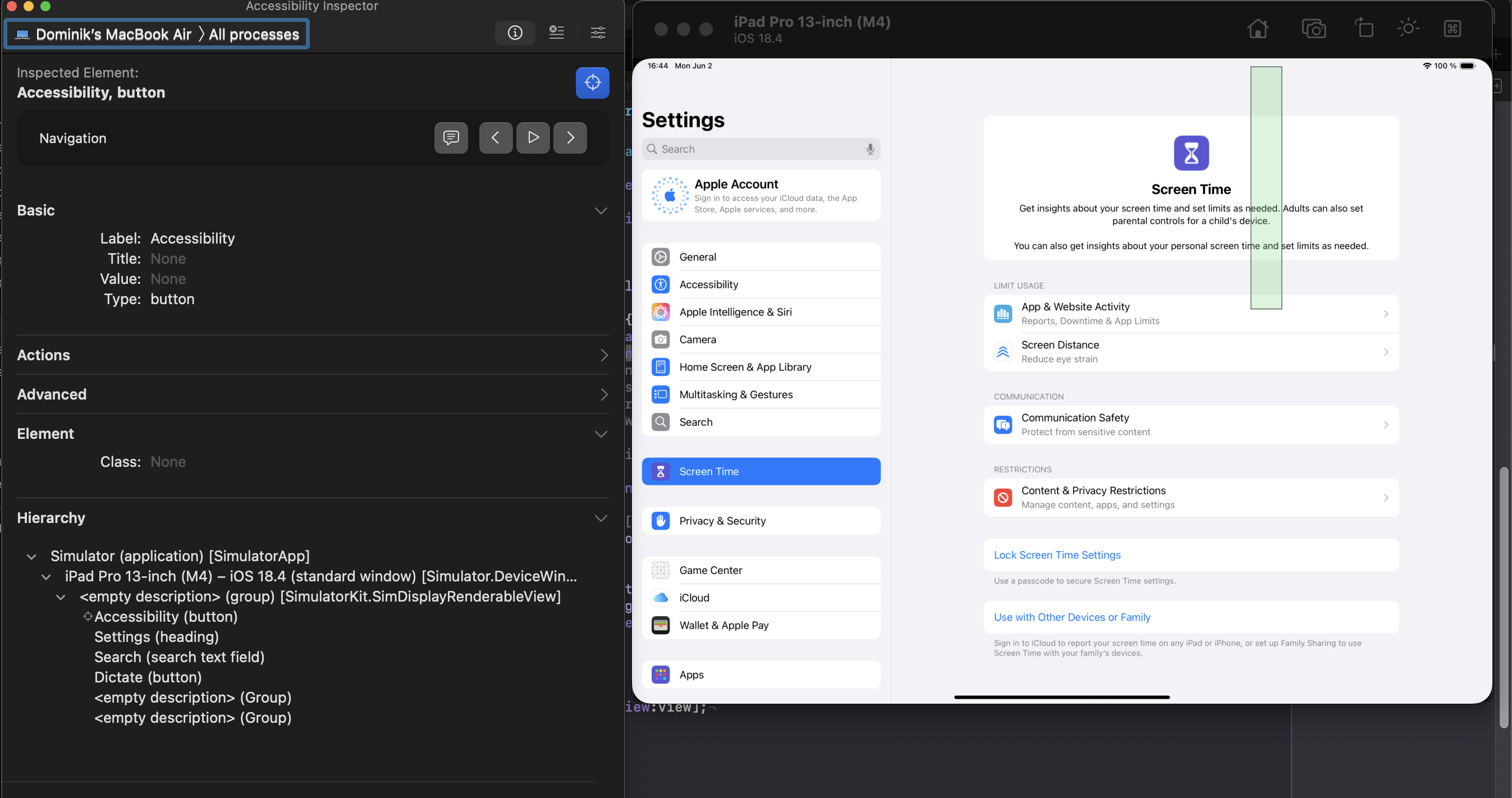Screen dimensions: 1512x798
Task: Start auto-navigation with the play button
Action: [533, 138]
